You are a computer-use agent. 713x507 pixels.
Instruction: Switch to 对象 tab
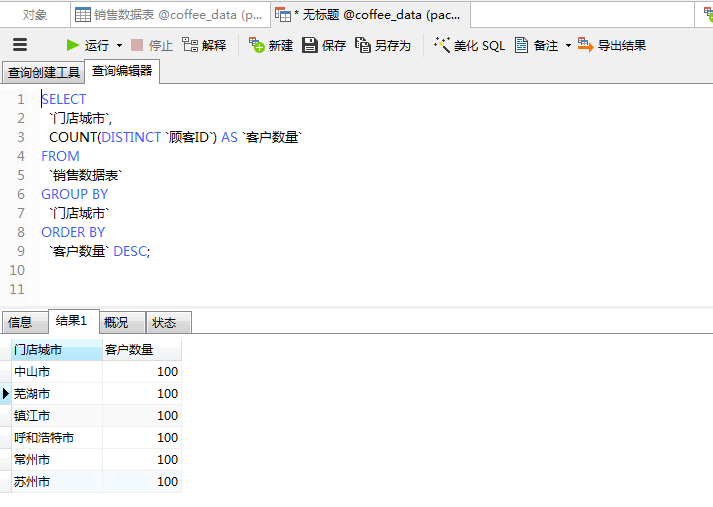point(35,15)
